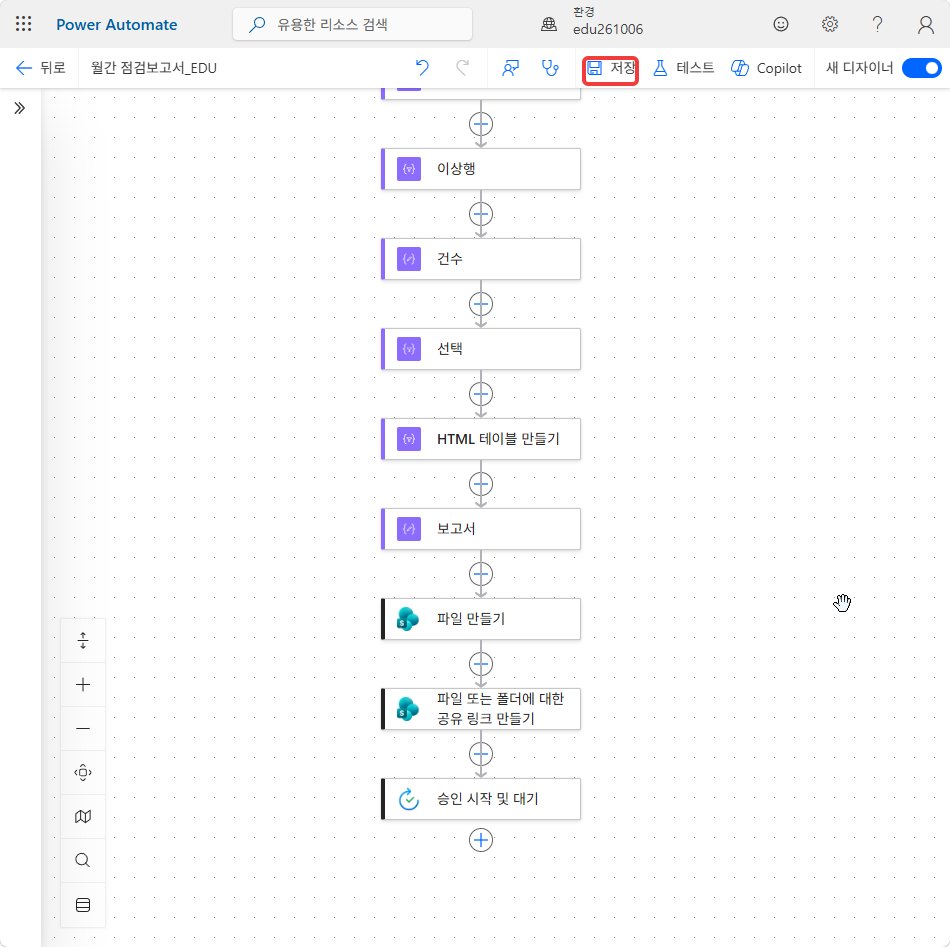Add a new step at flow end
The width and height of the screenshot is (950, 947).
tap(481, 840)
